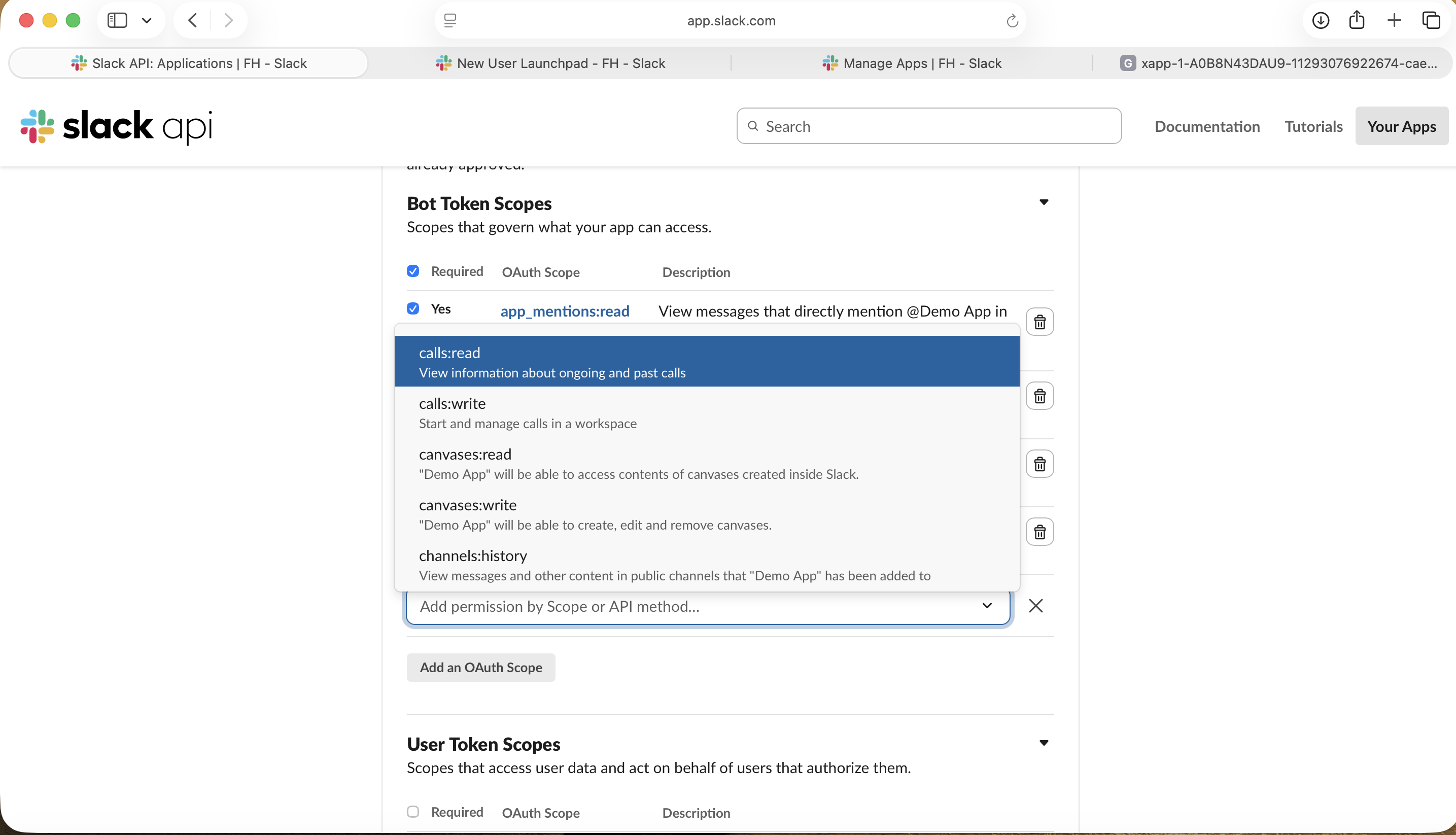Open the sidebar options dropdown chevron
Viewport: 1456px width, 835px height.
147,21
